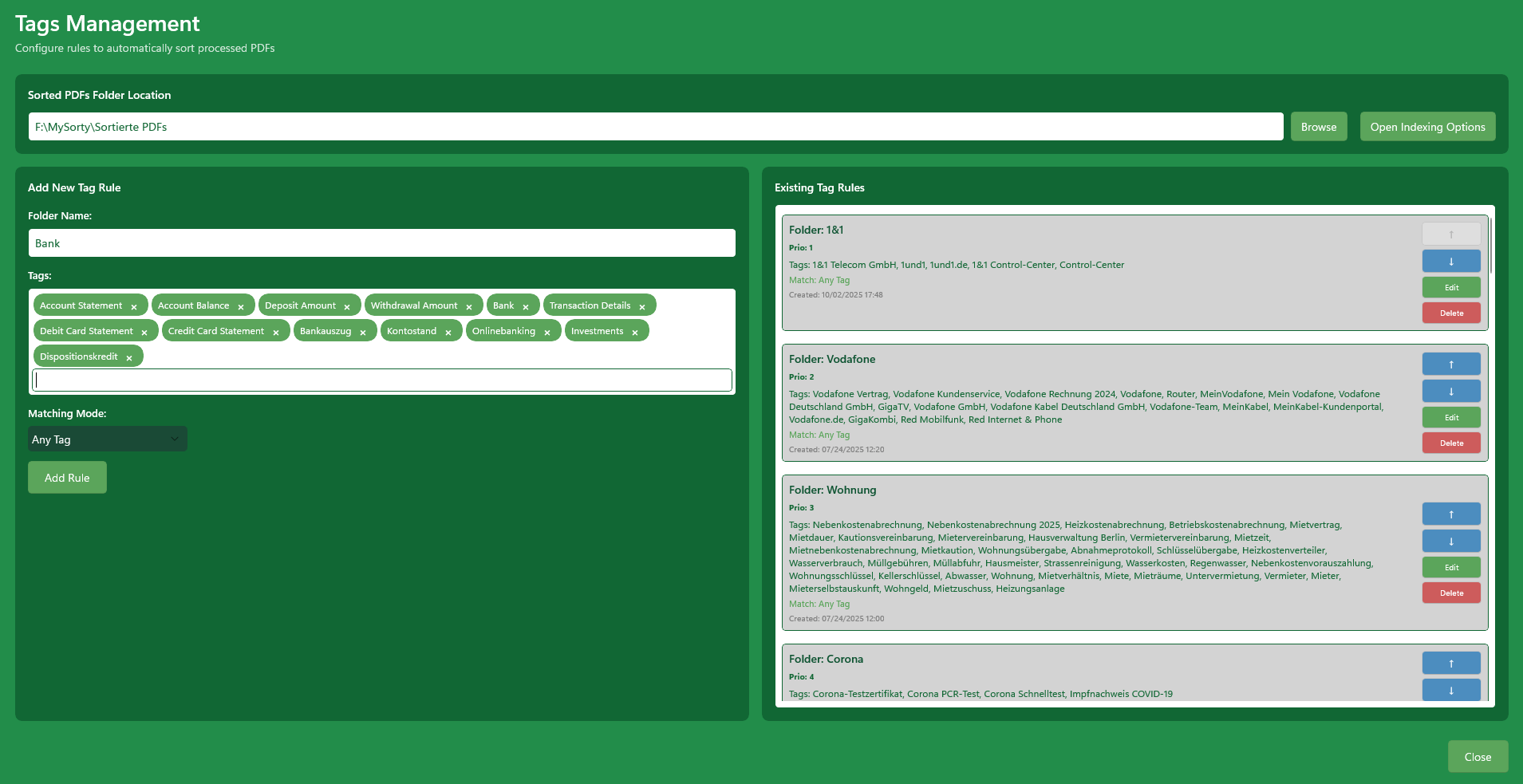Screen dimensions: 1523x784
Task: Add the new Bank tag rule
Action: [x=67, y=477]
